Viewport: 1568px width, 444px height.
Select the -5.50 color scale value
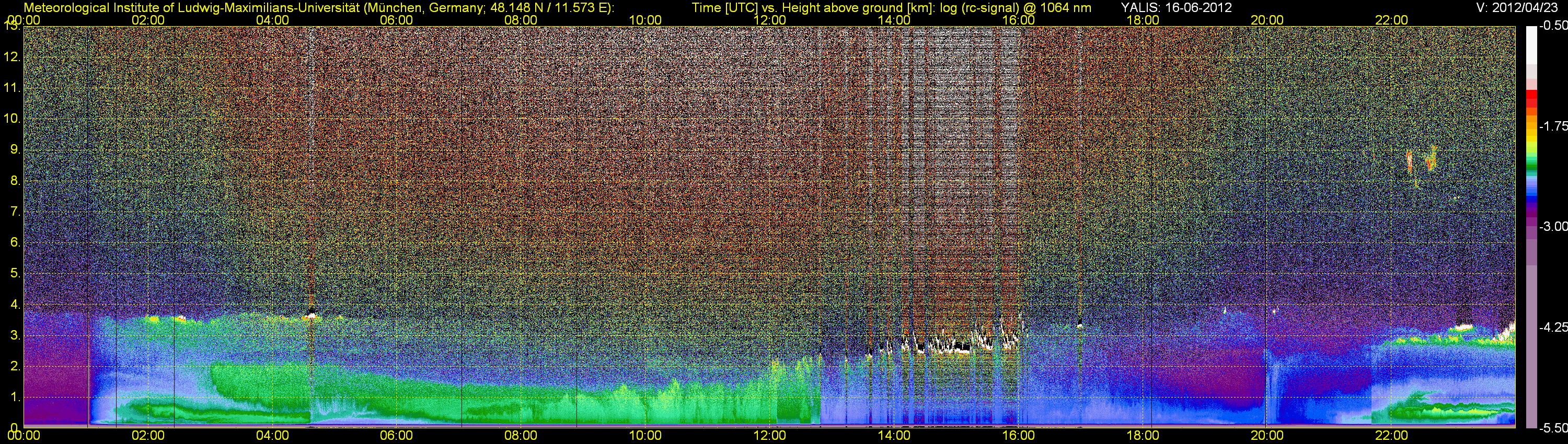(1553, 428)
